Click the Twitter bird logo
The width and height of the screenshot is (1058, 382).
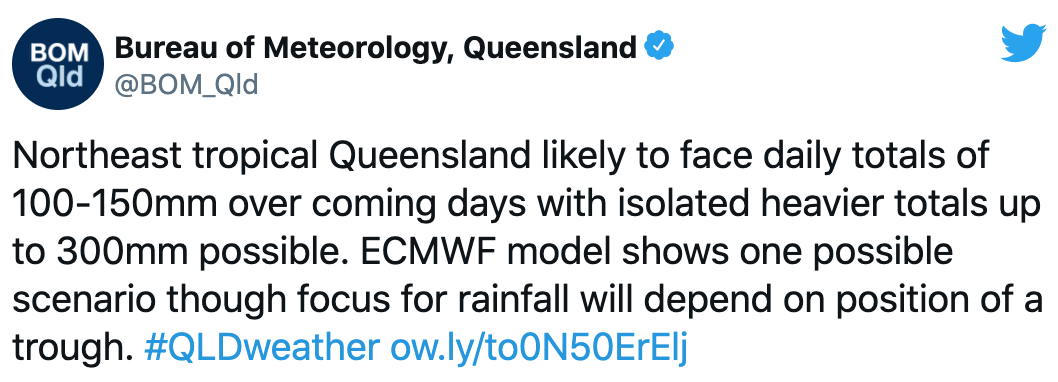pyautogui.click(x=1023, y=44)
